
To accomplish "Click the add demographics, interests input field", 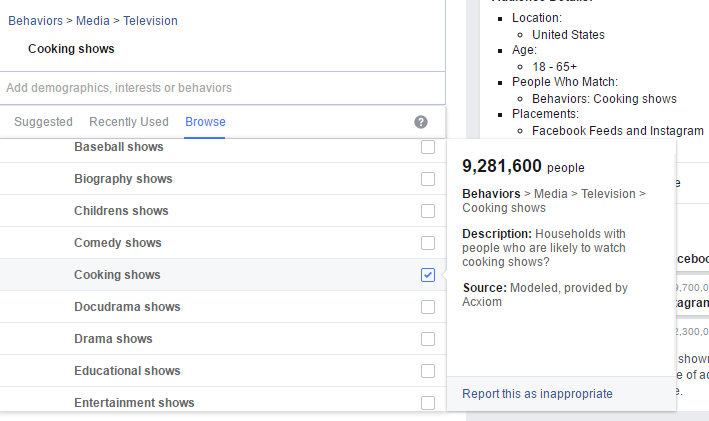I will click(x=220, y=88).
